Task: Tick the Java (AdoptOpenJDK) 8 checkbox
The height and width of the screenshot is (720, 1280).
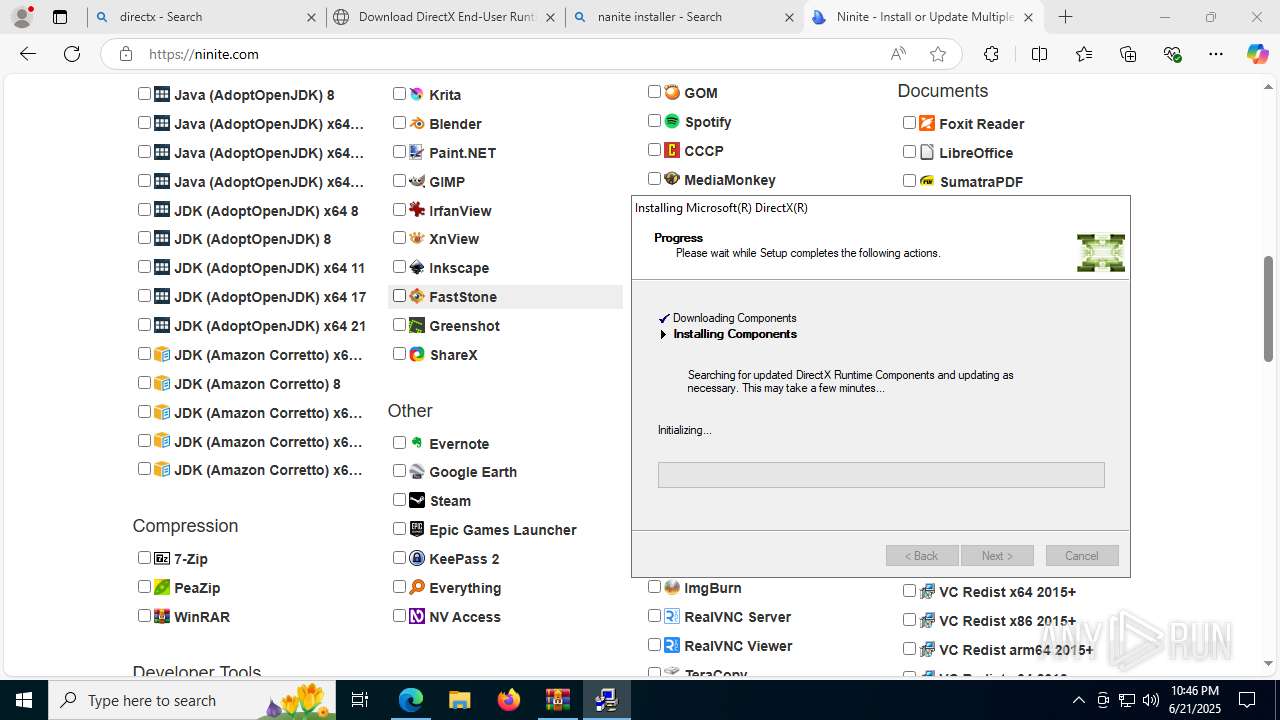Action: pos(144,94)
